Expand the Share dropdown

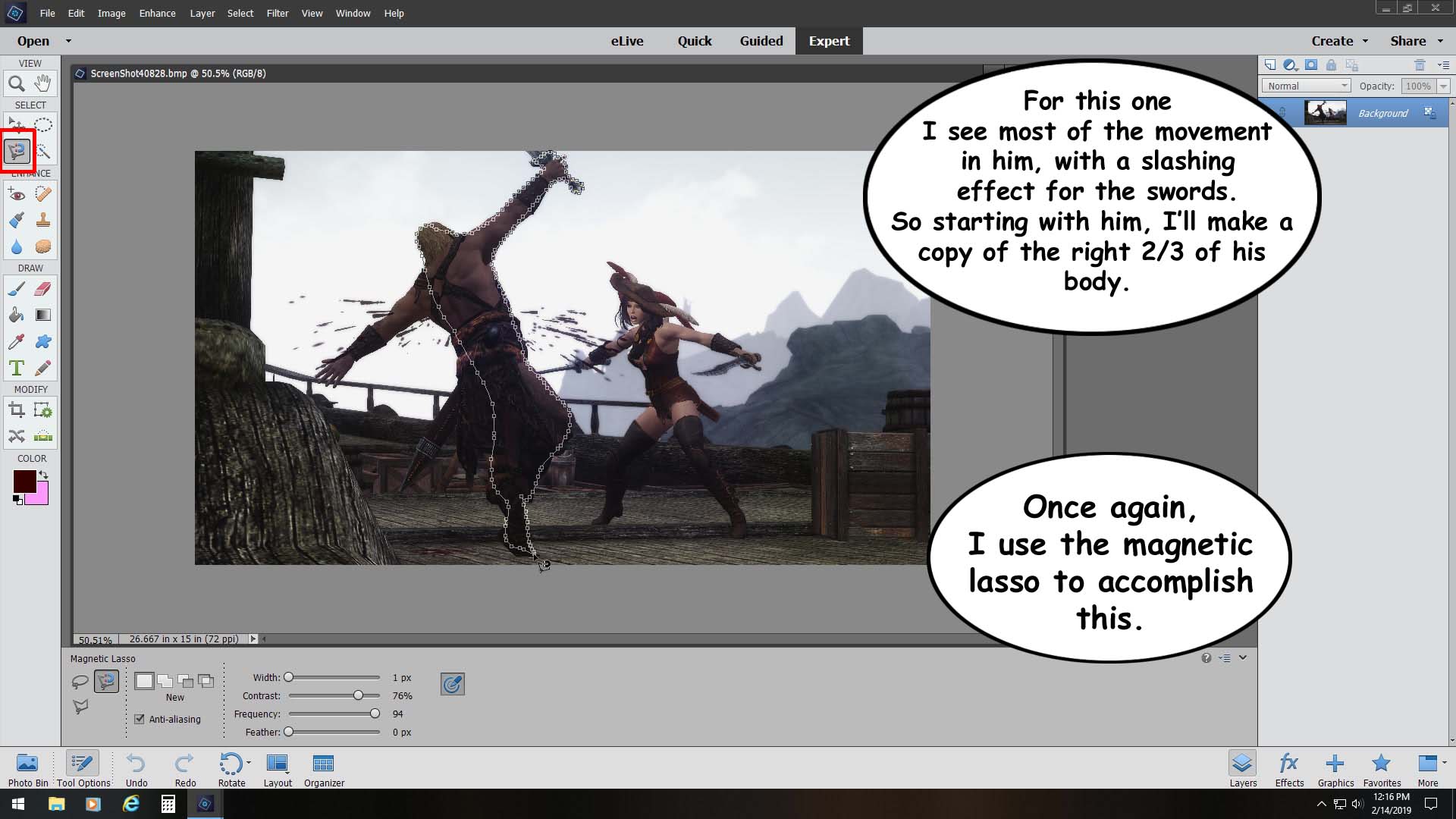point(1441,41)
